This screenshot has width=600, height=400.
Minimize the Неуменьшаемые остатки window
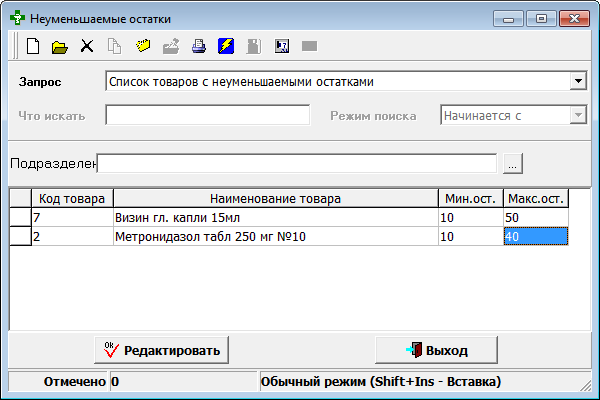pos(508,18)
